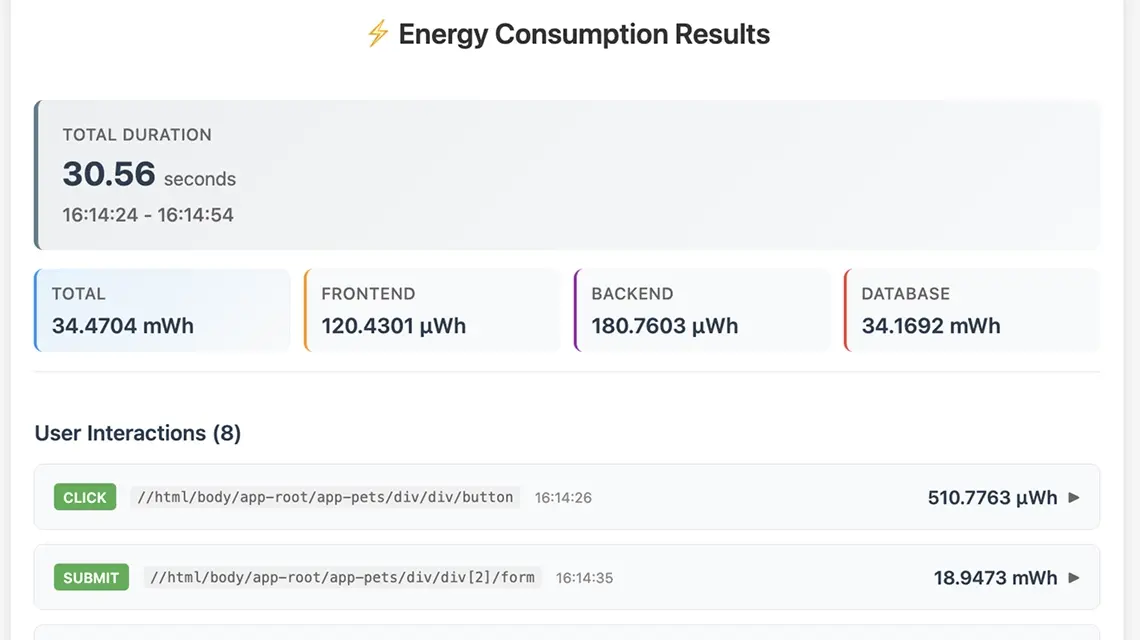Select the div[2]/form XPath text
This screenshot has height=640, width=1140.
[342, 577]
